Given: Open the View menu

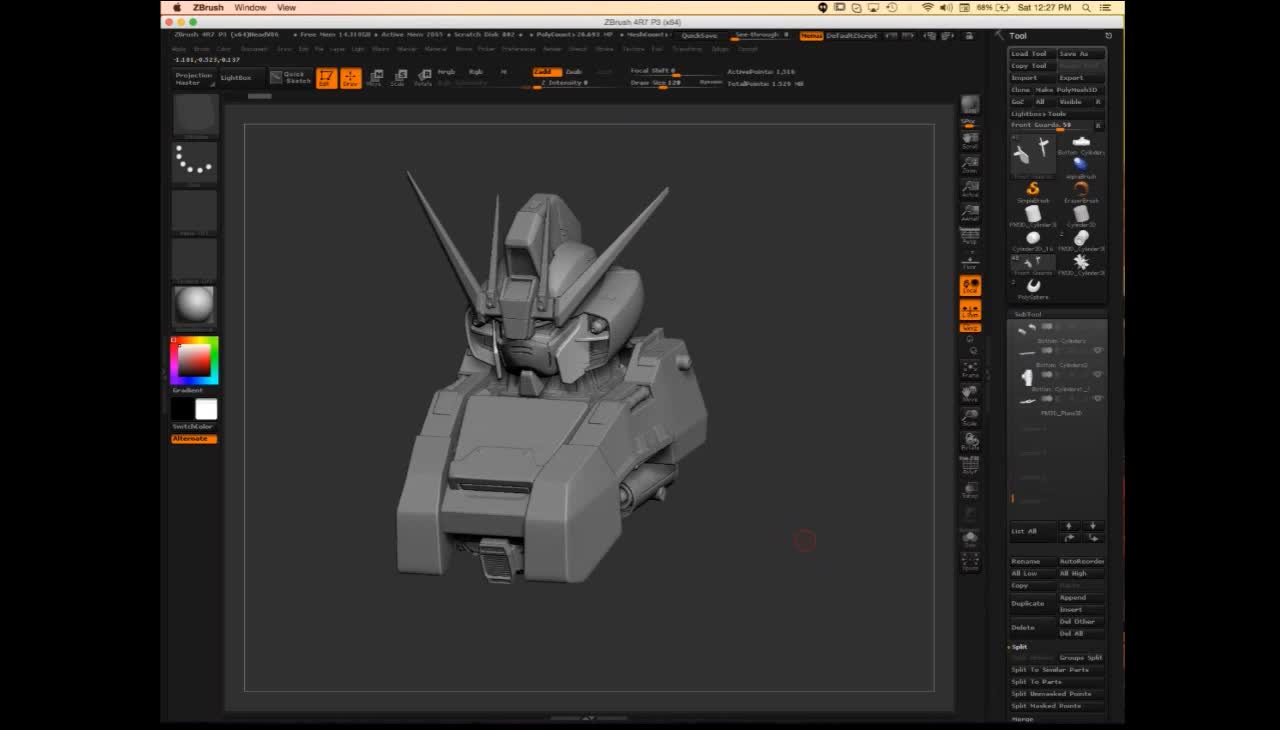Looking at the screenshot, I should 286,7.
